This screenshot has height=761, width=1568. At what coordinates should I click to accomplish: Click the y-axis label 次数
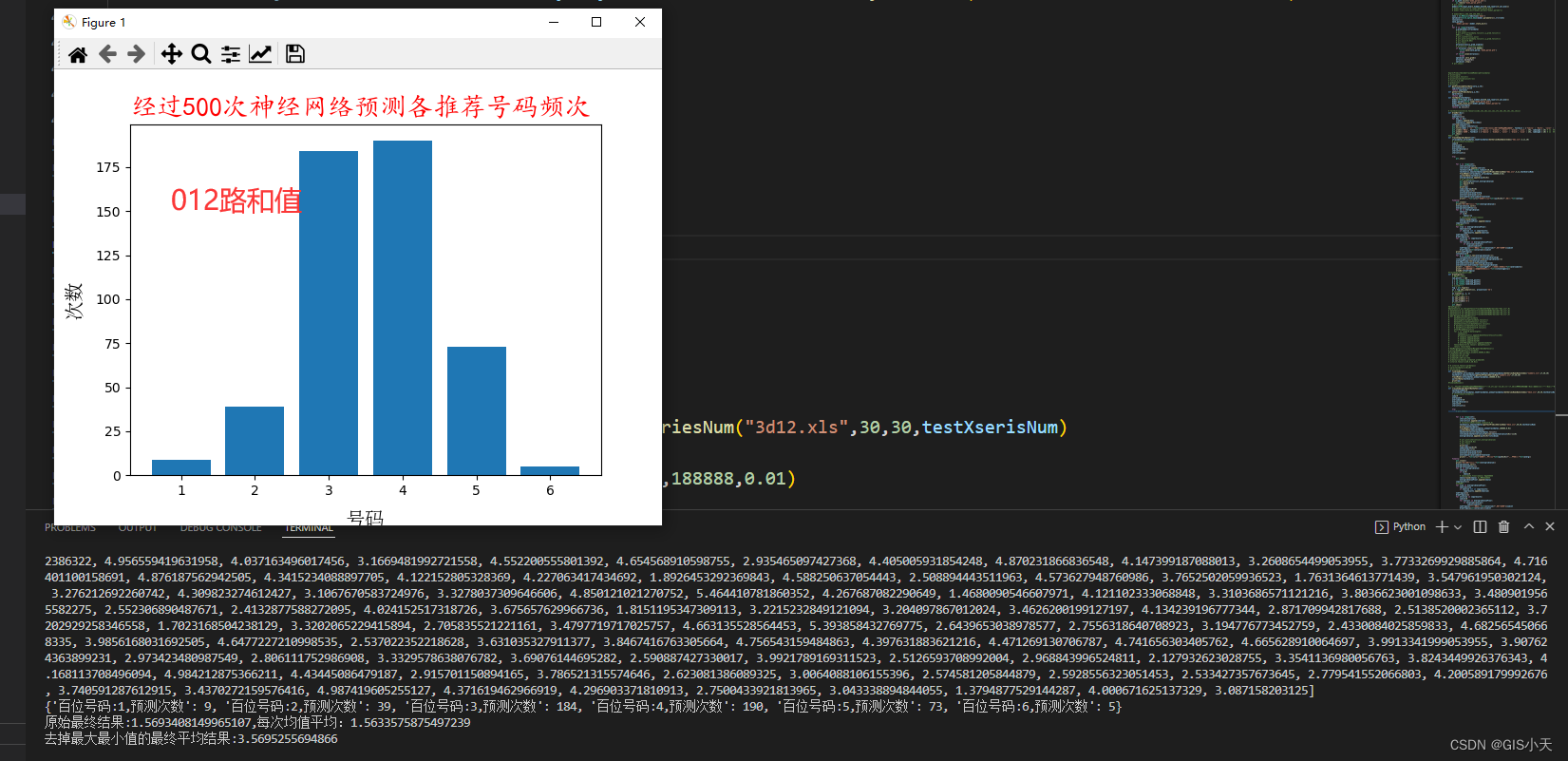(x=74, y=300)
